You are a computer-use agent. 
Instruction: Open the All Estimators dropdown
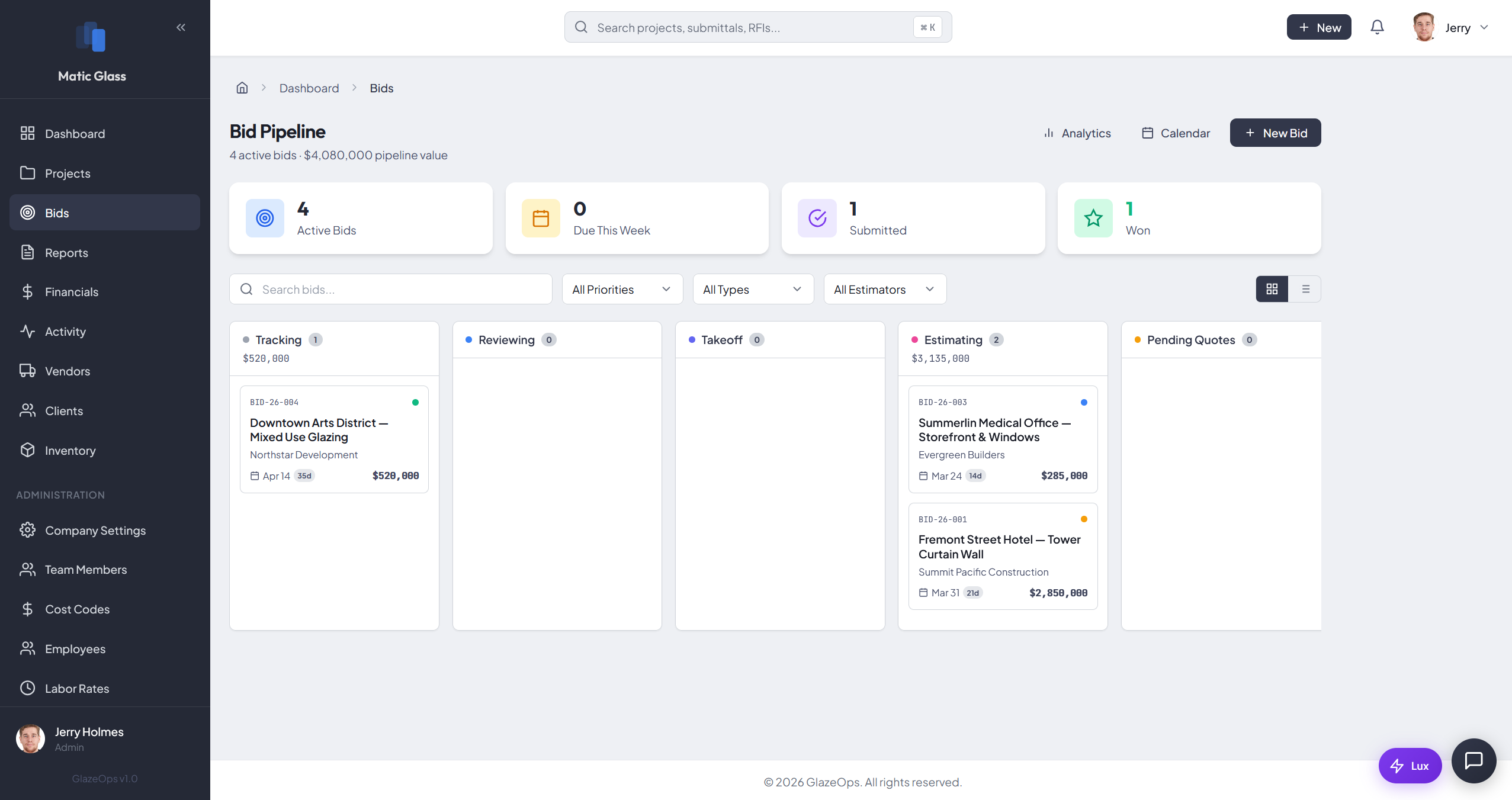(884, 289)
